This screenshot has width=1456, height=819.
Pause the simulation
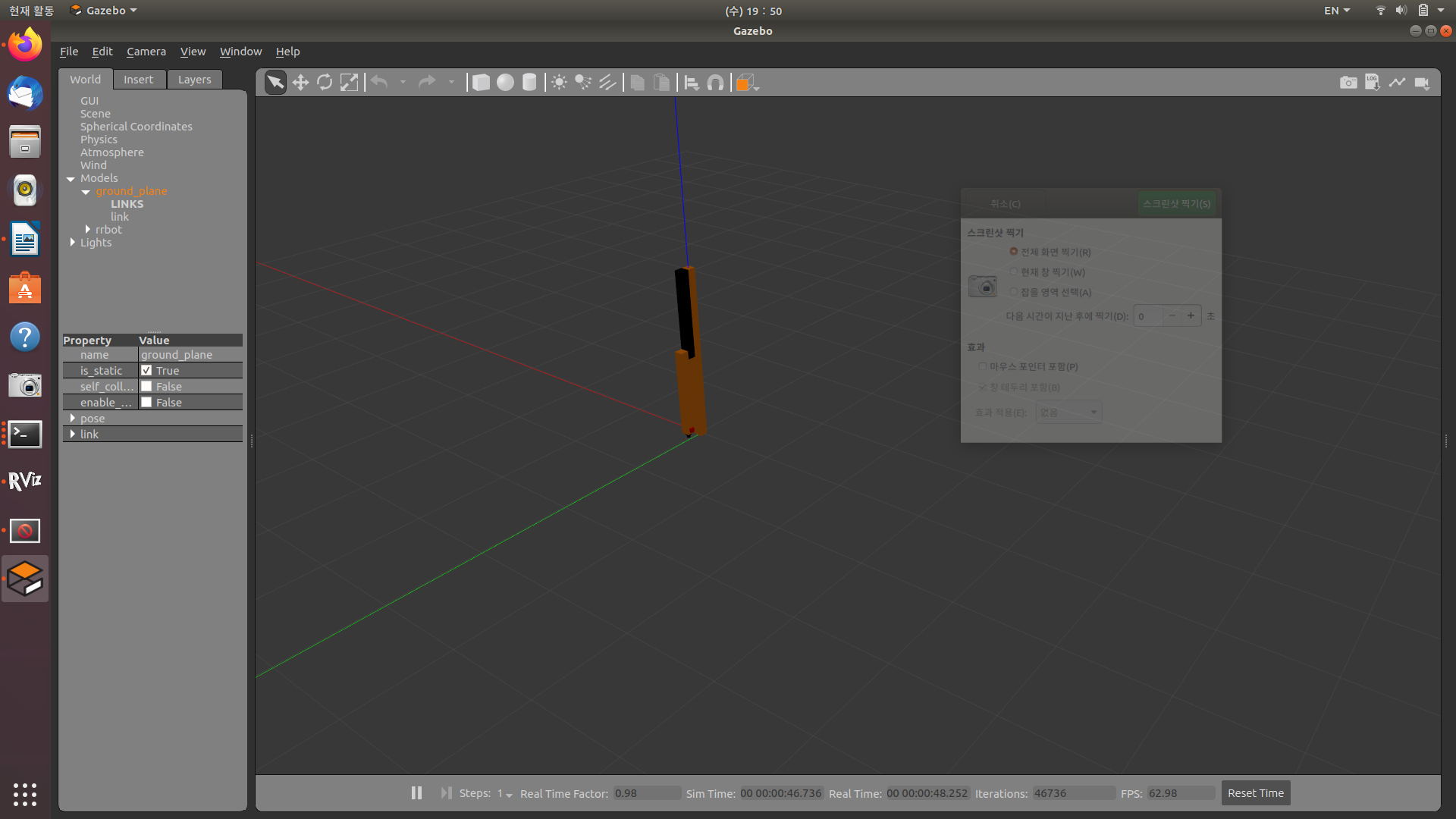pyautogui.click(x=416, y=793)
